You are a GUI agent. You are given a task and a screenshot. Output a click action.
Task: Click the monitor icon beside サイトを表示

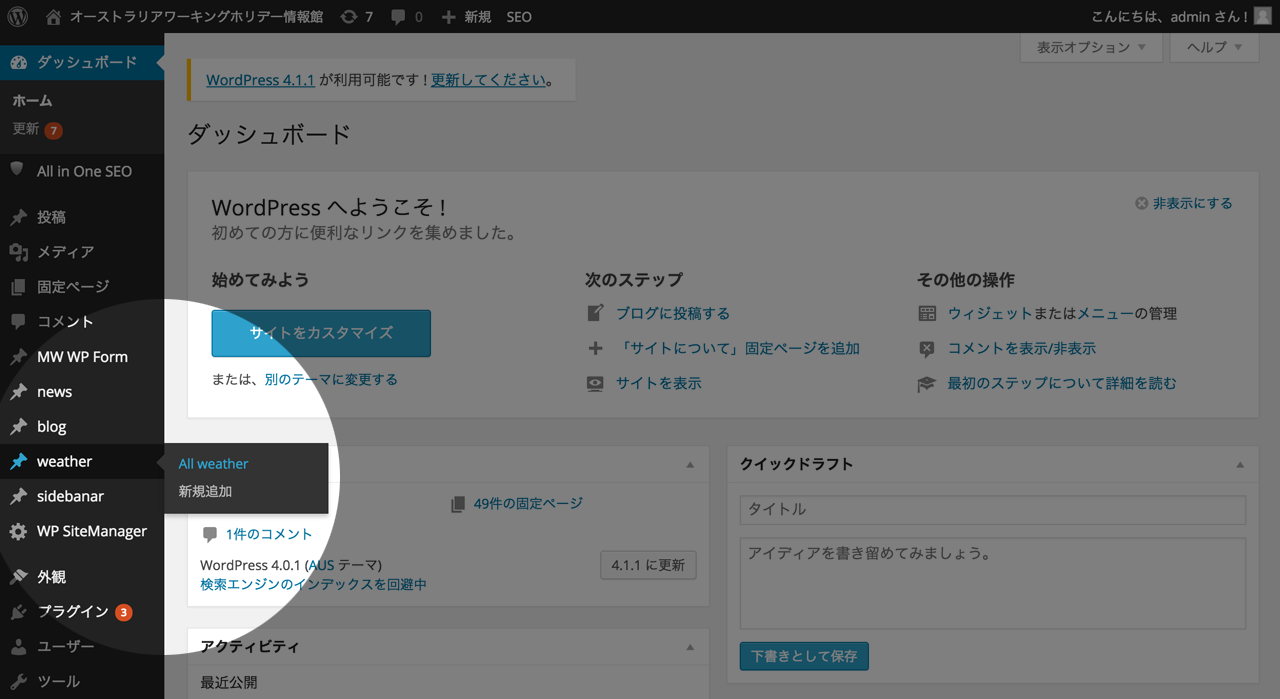(x=595, y=383)
